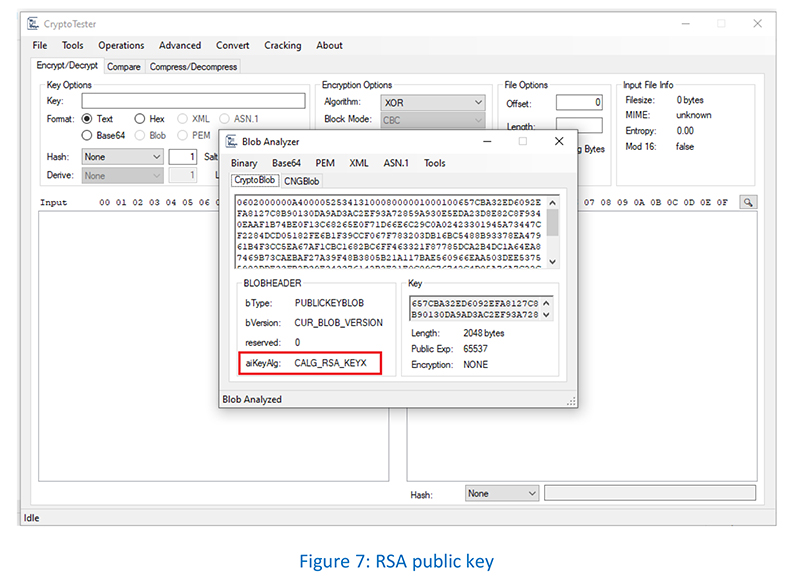This screenshot has height=580, width=798.
Task: Click the blob data scroll-up arrow
Action: [553, 202]
